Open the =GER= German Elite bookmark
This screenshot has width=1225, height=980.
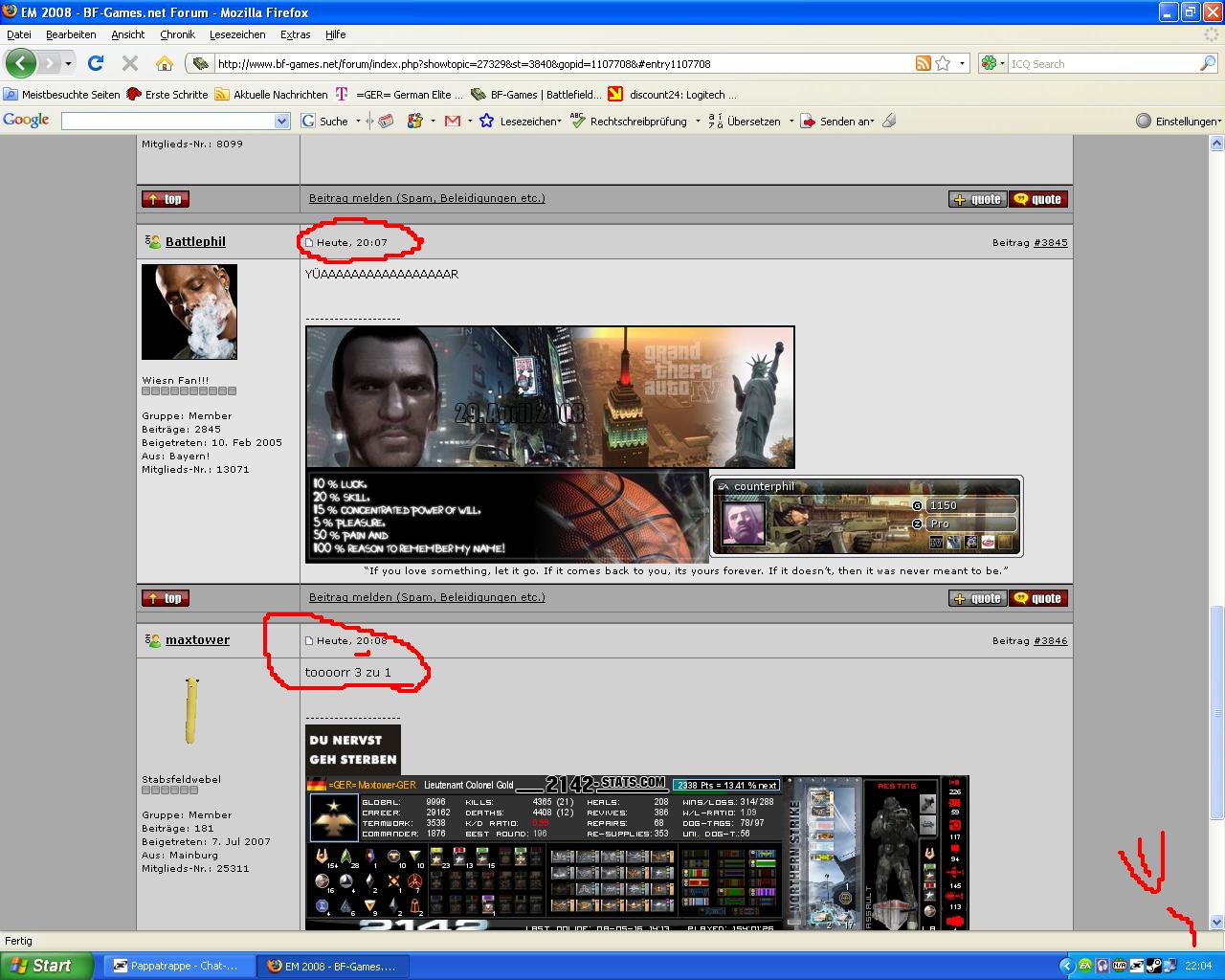(410, 95)
